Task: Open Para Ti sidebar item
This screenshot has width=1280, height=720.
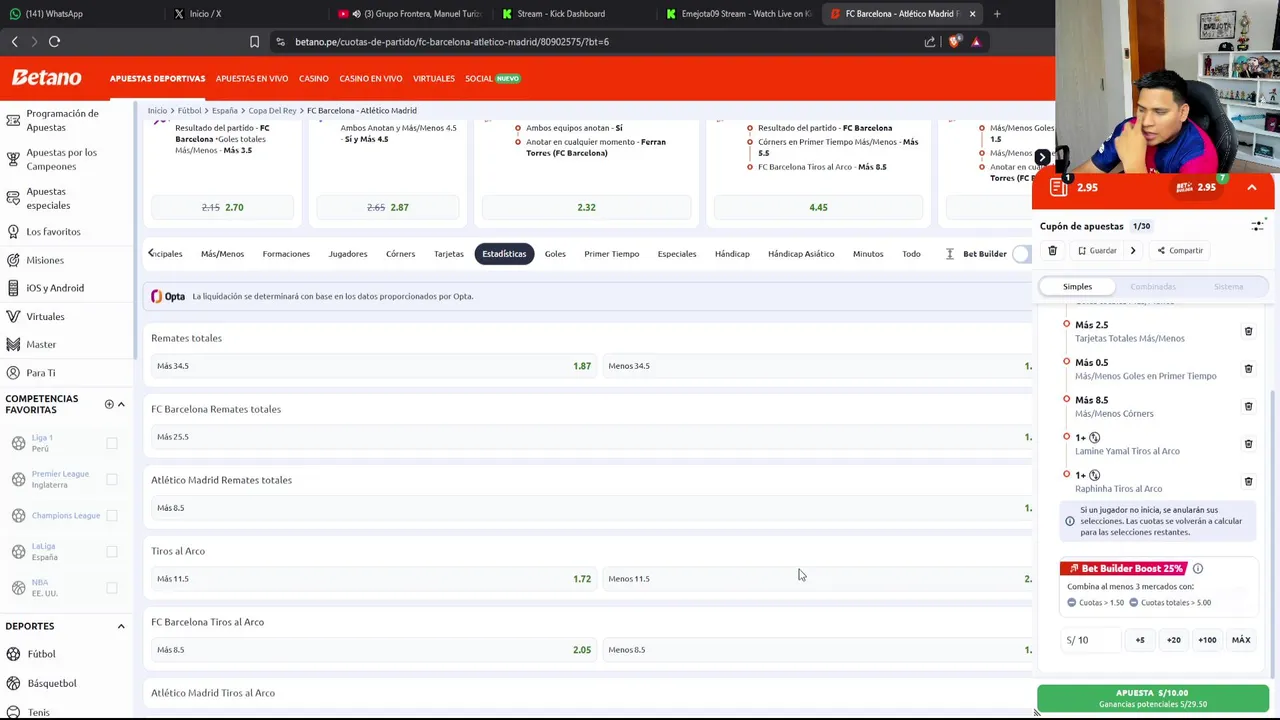Action: [40, 373]
